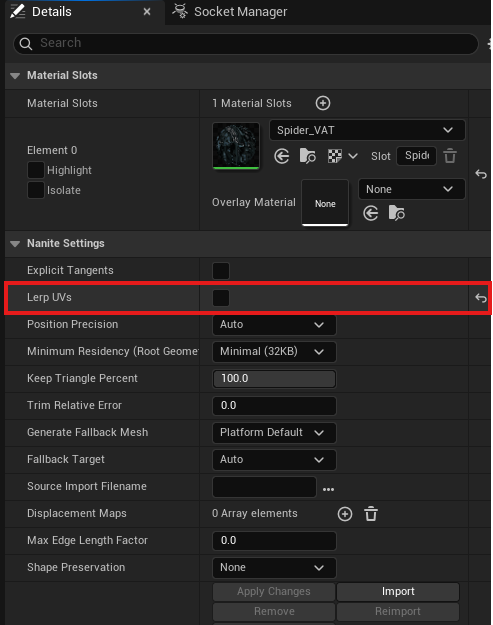Select the Details tab
The height and width of the screenshot is (625, 493).
click(x=80, y=12)
